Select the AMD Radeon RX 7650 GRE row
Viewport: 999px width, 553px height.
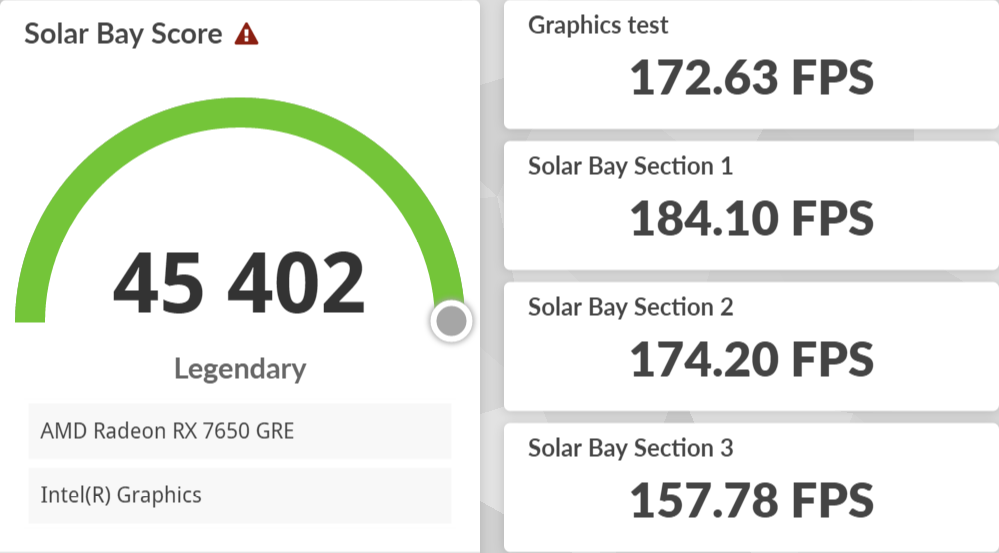pyautogui.click(x=240, y=431)
